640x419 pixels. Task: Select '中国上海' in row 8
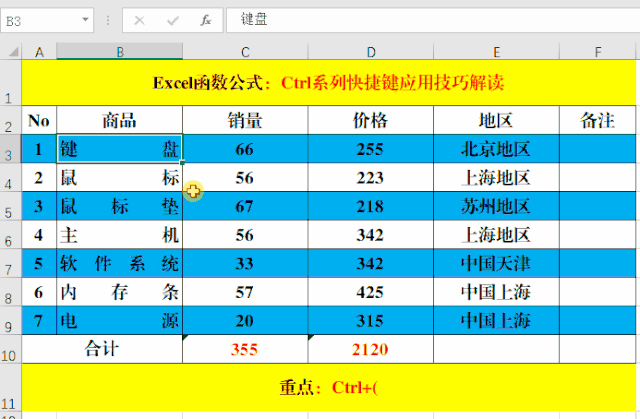[496, 292]
